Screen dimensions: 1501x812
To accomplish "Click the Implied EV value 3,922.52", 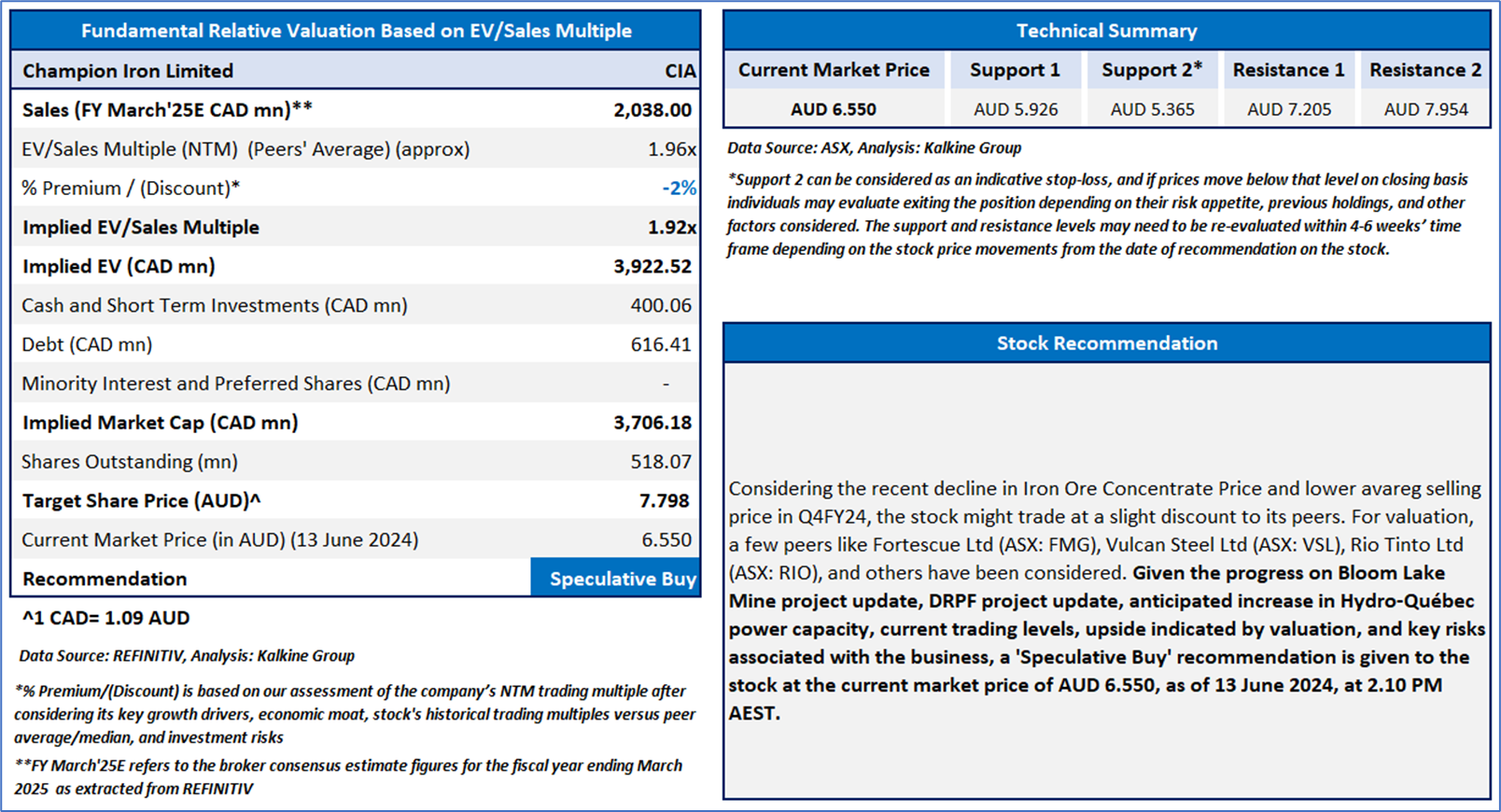I will pyautogui.click(x=652, y=267).
